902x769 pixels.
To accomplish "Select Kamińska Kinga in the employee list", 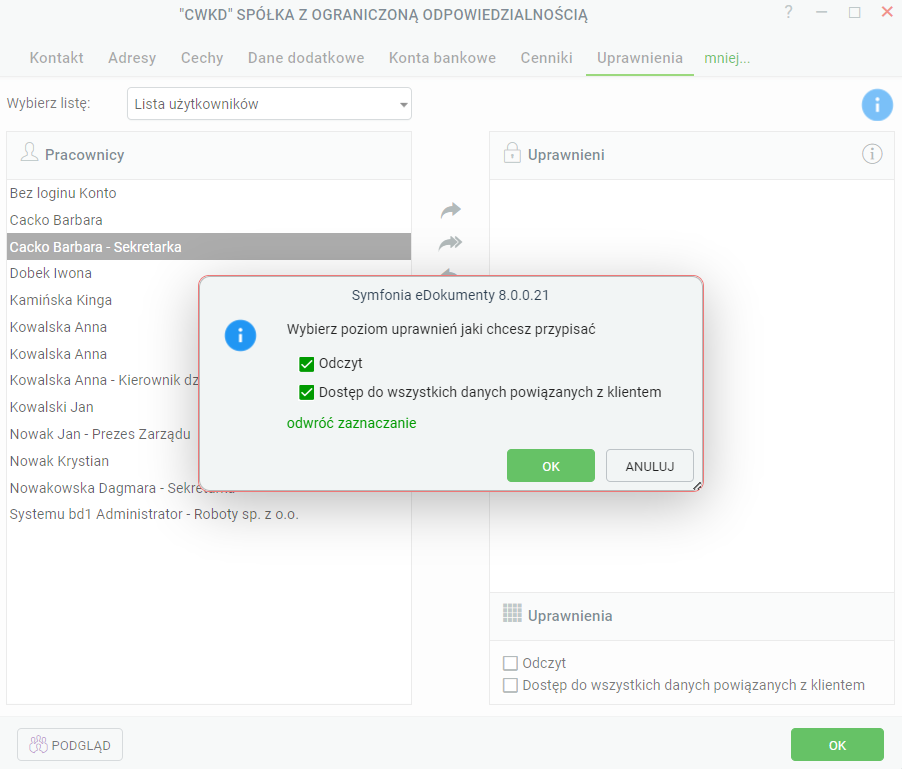I will coord(103,300).
